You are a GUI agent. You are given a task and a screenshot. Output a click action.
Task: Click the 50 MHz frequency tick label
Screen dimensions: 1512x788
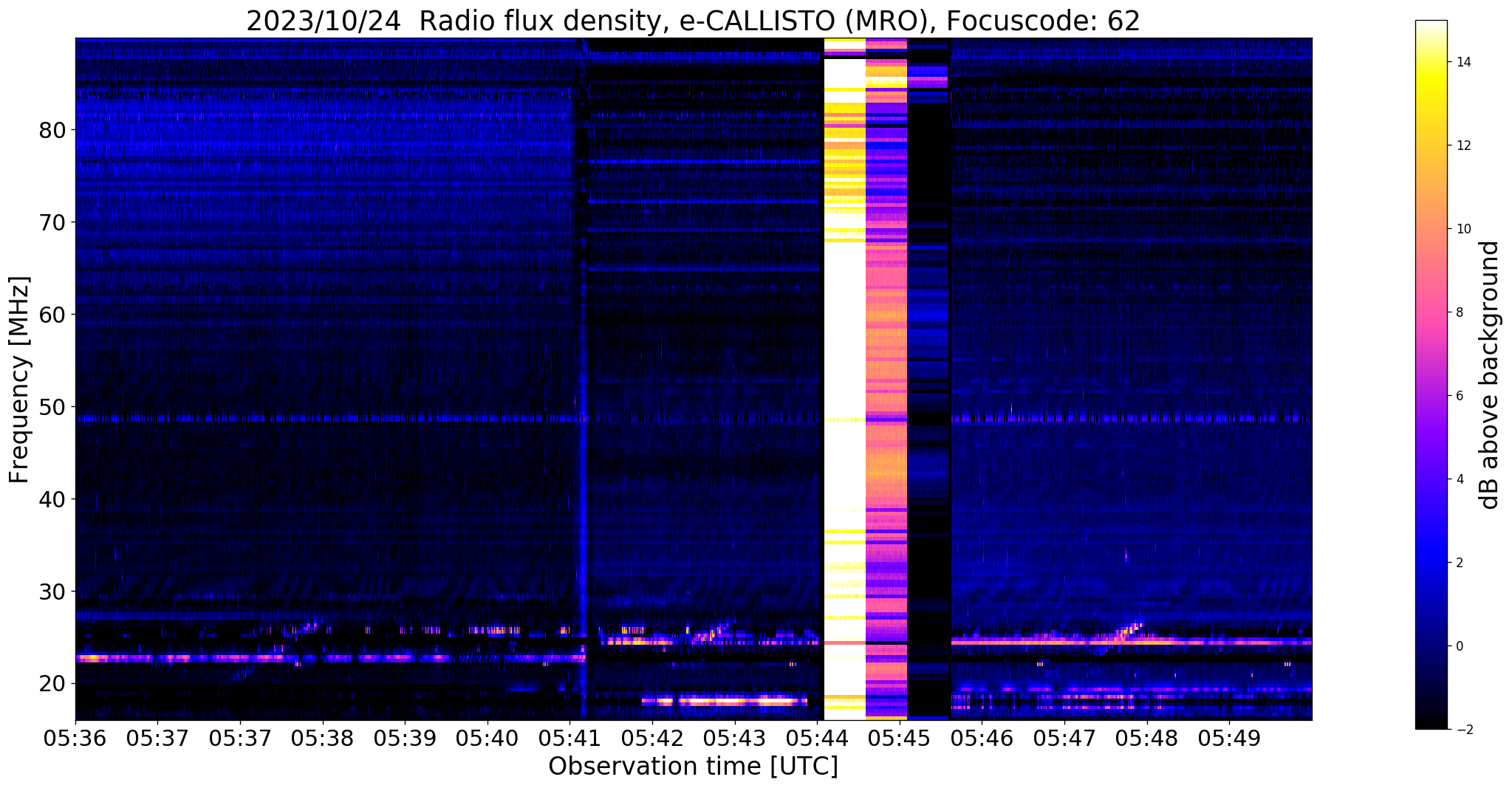pyautogui.click(x=52, y=407)
